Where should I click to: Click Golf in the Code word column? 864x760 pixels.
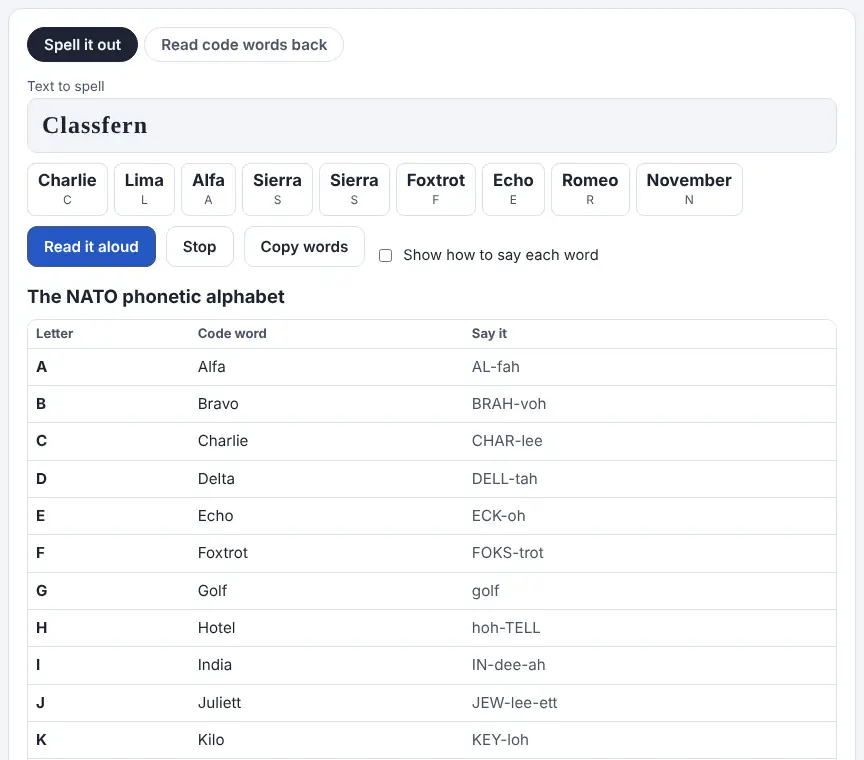[x=212, y=591]
